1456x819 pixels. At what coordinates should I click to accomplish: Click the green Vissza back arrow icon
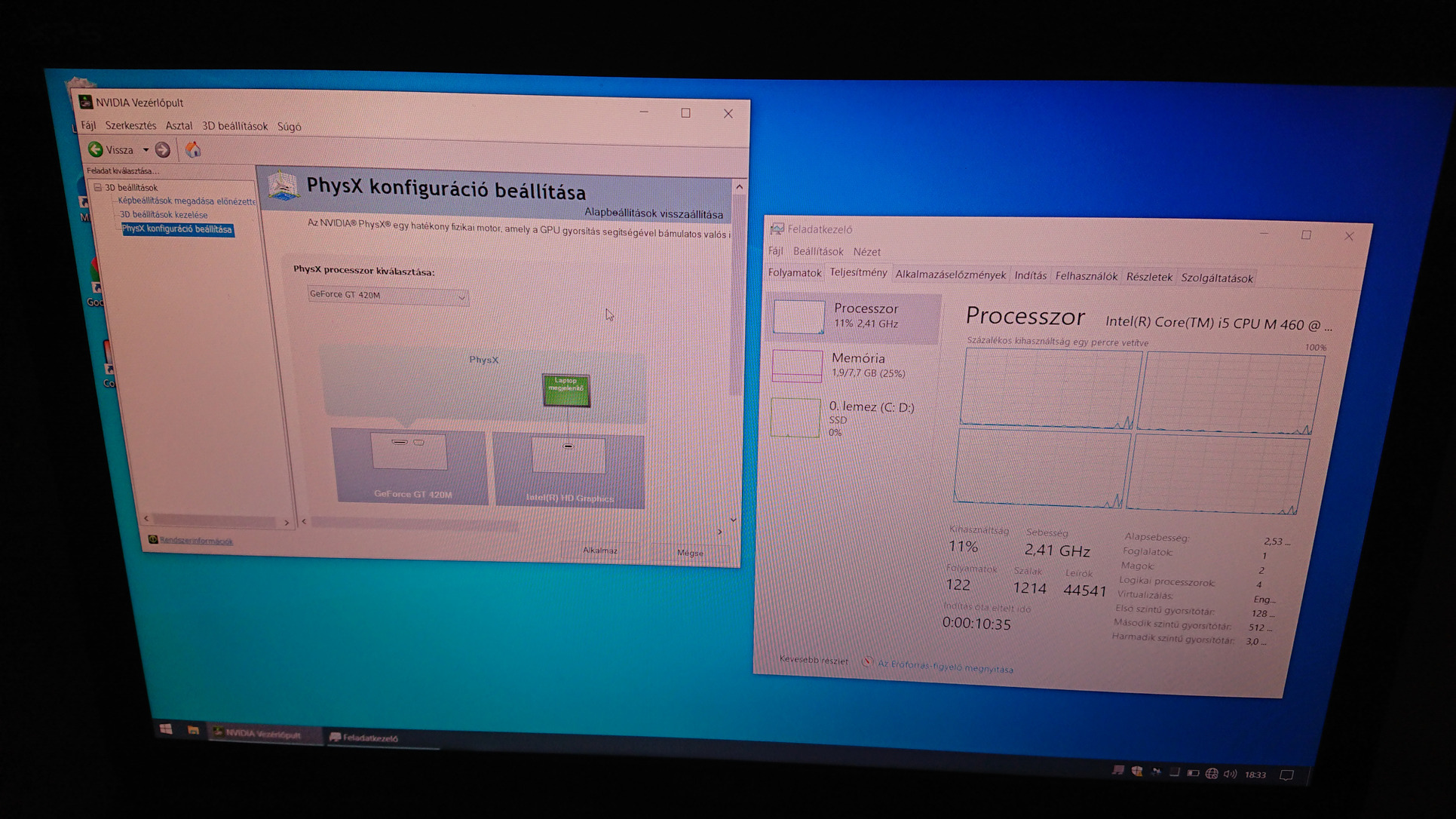[x=96, y=149]
